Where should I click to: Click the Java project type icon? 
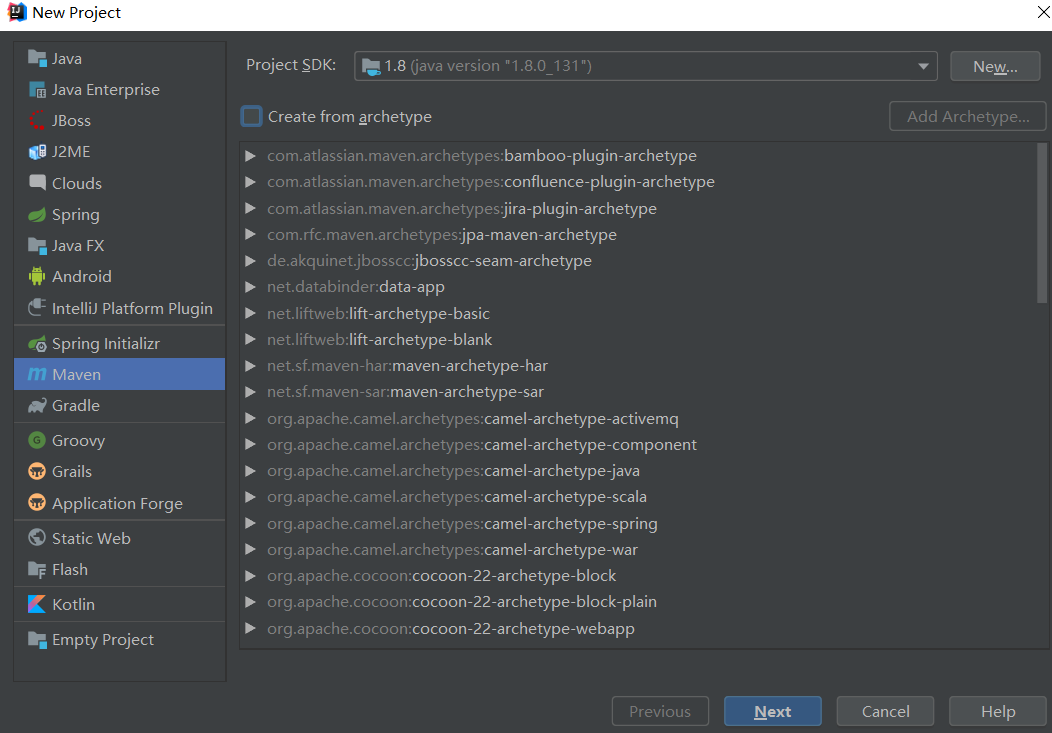[x=37, y=58]
